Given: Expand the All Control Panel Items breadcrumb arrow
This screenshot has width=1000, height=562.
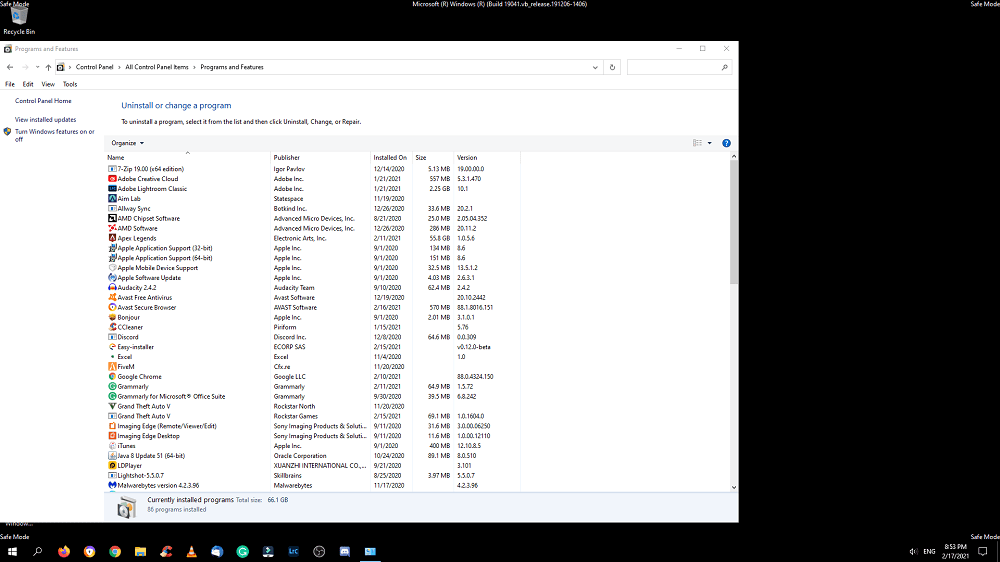Looking at the screenshot, I should pyautogui.click(x=195, y=67).
